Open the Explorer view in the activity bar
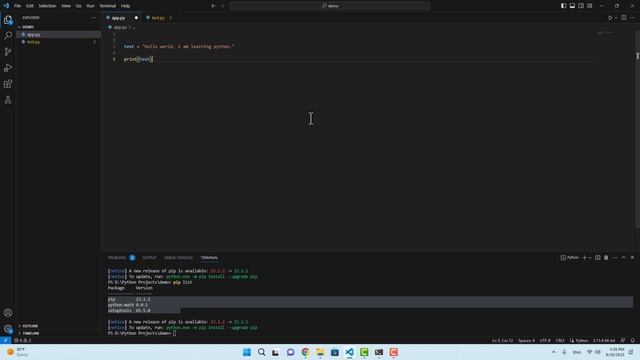The width and height of the screenshot is (640, 360). [8, 19]
